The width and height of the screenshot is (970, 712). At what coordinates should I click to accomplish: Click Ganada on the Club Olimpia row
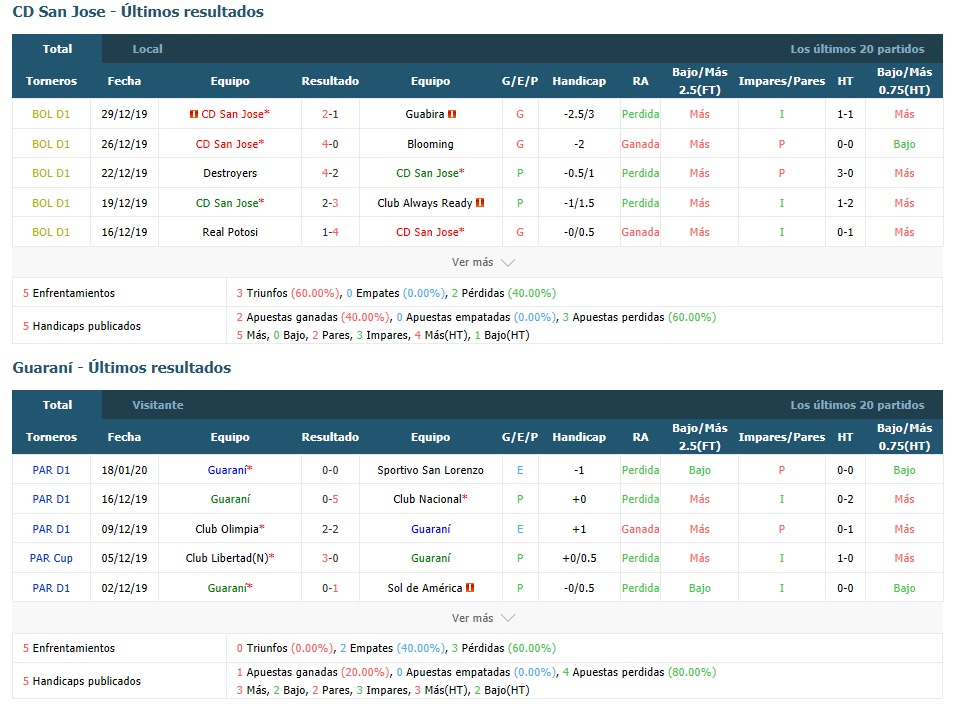[640, 529]
